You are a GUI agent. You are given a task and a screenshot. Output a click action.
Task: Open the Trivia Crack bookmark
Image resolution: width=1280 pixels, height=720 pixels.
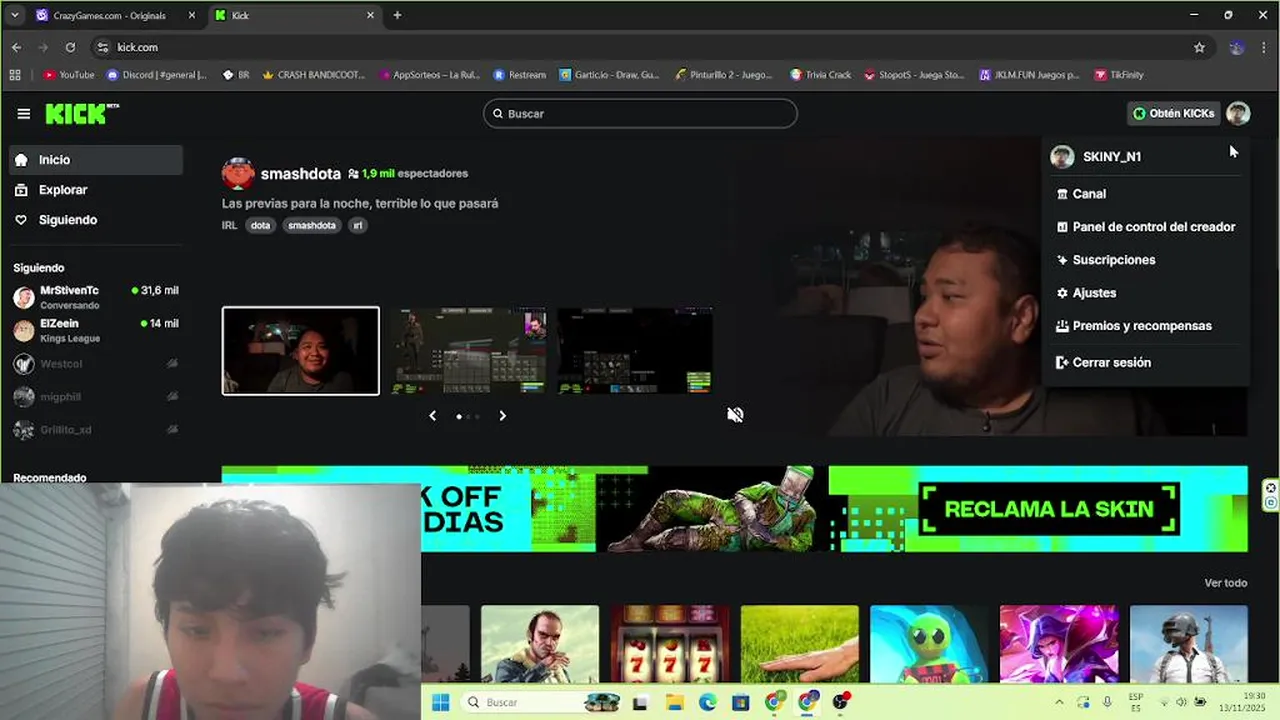click(820, 75)
